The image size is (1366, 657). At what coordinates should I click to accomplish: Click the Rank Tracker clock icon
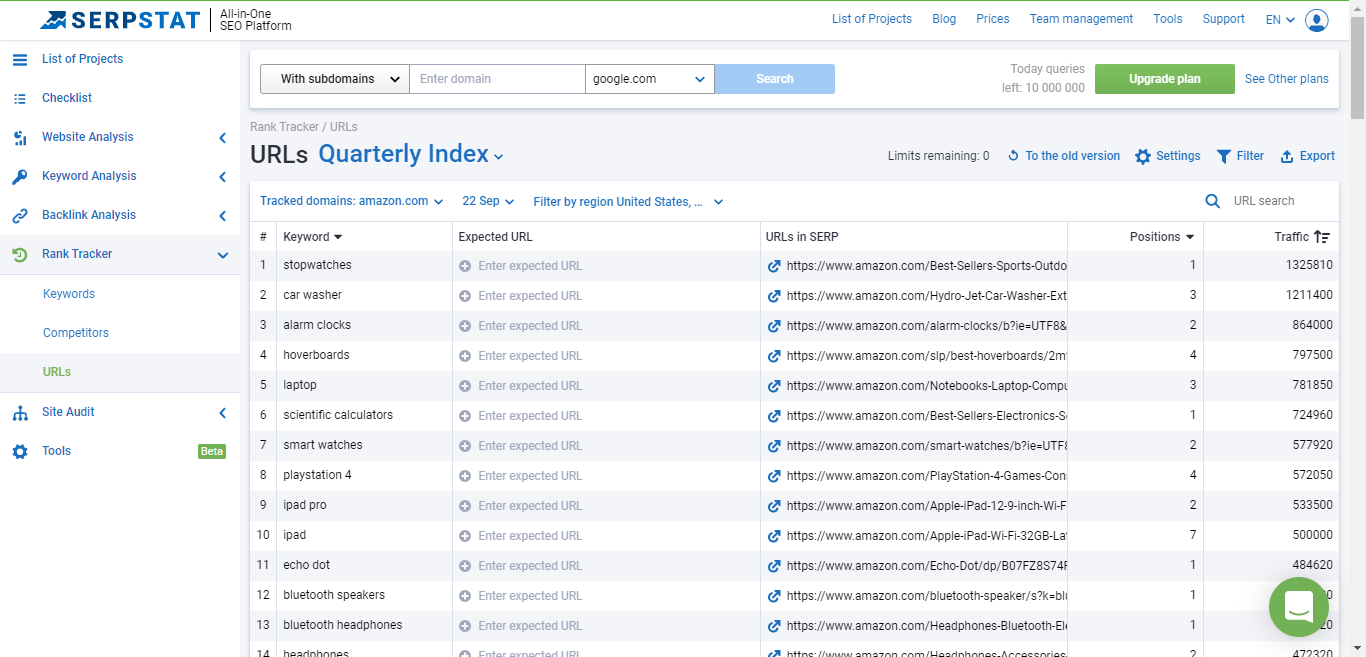[20, 254]
